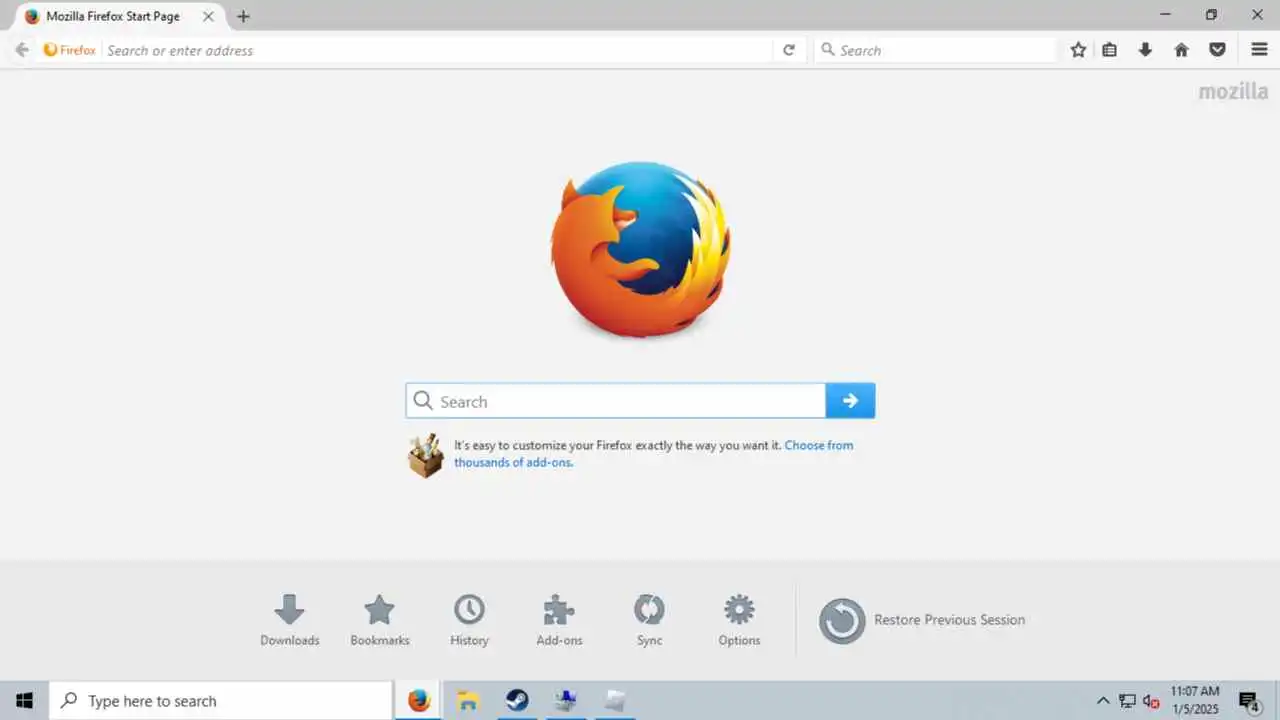Click the muted volume icon in tray
Image resolution: width=1280 pixels, height=720 pixels.
tap(1151, 701)
